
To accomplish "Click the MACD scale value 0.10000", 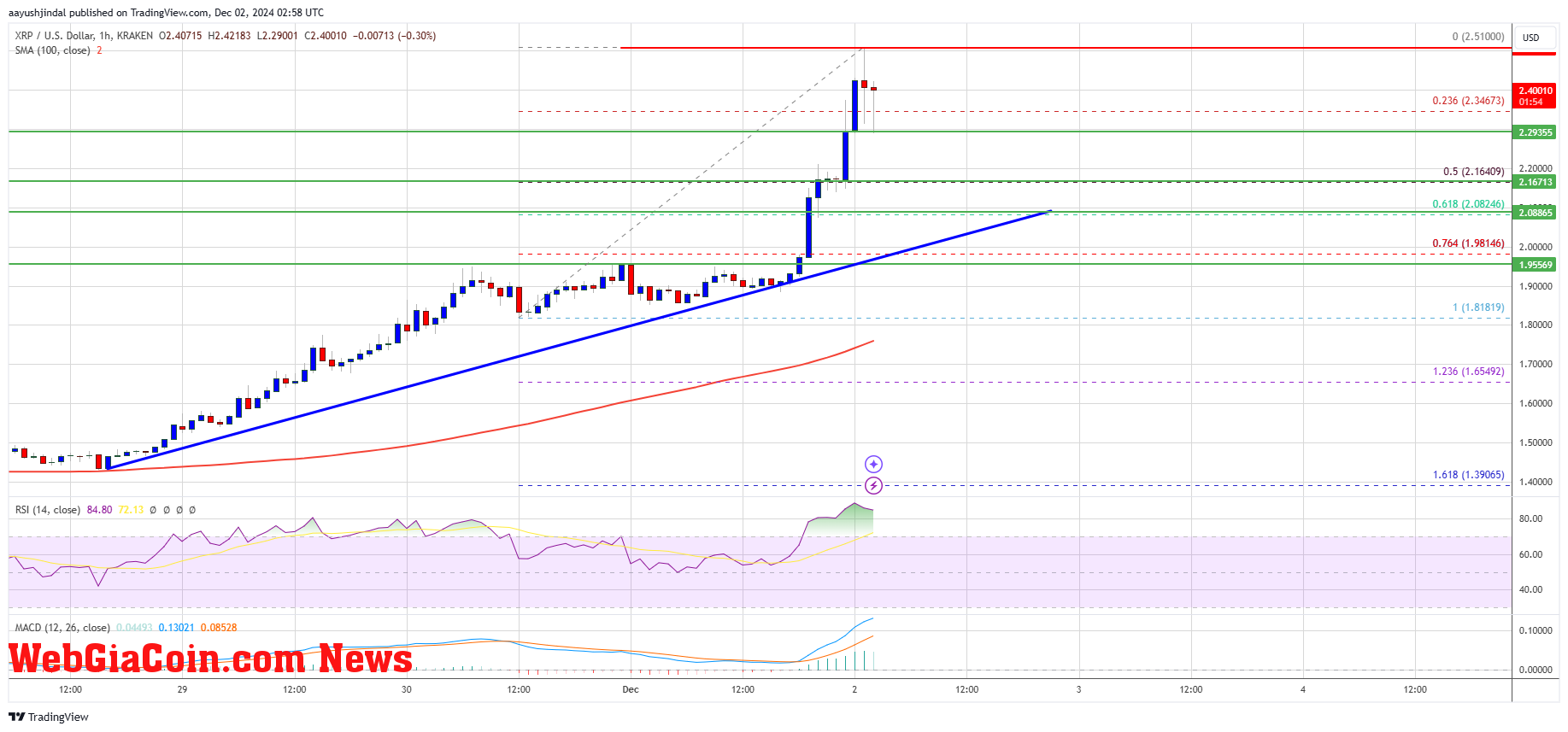I will (x=1536, y=630).
